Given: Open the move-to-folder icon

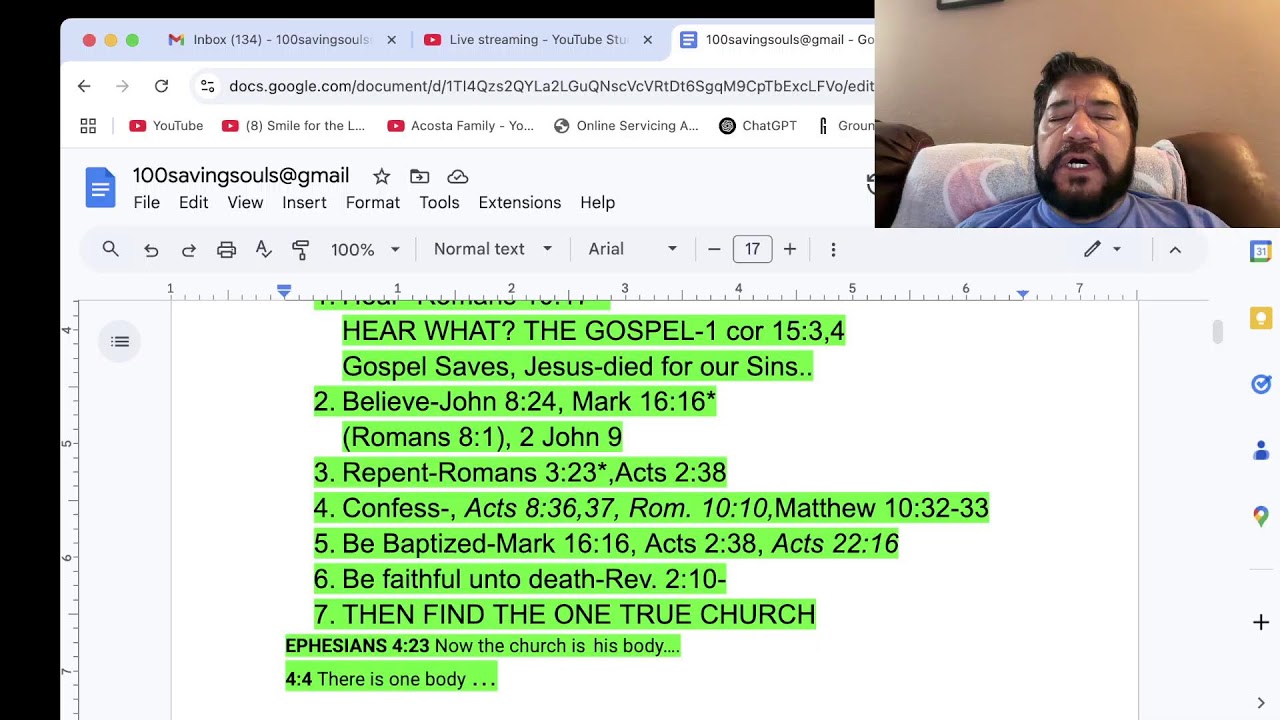Looking at the screenshot, I should coord(420,177).
